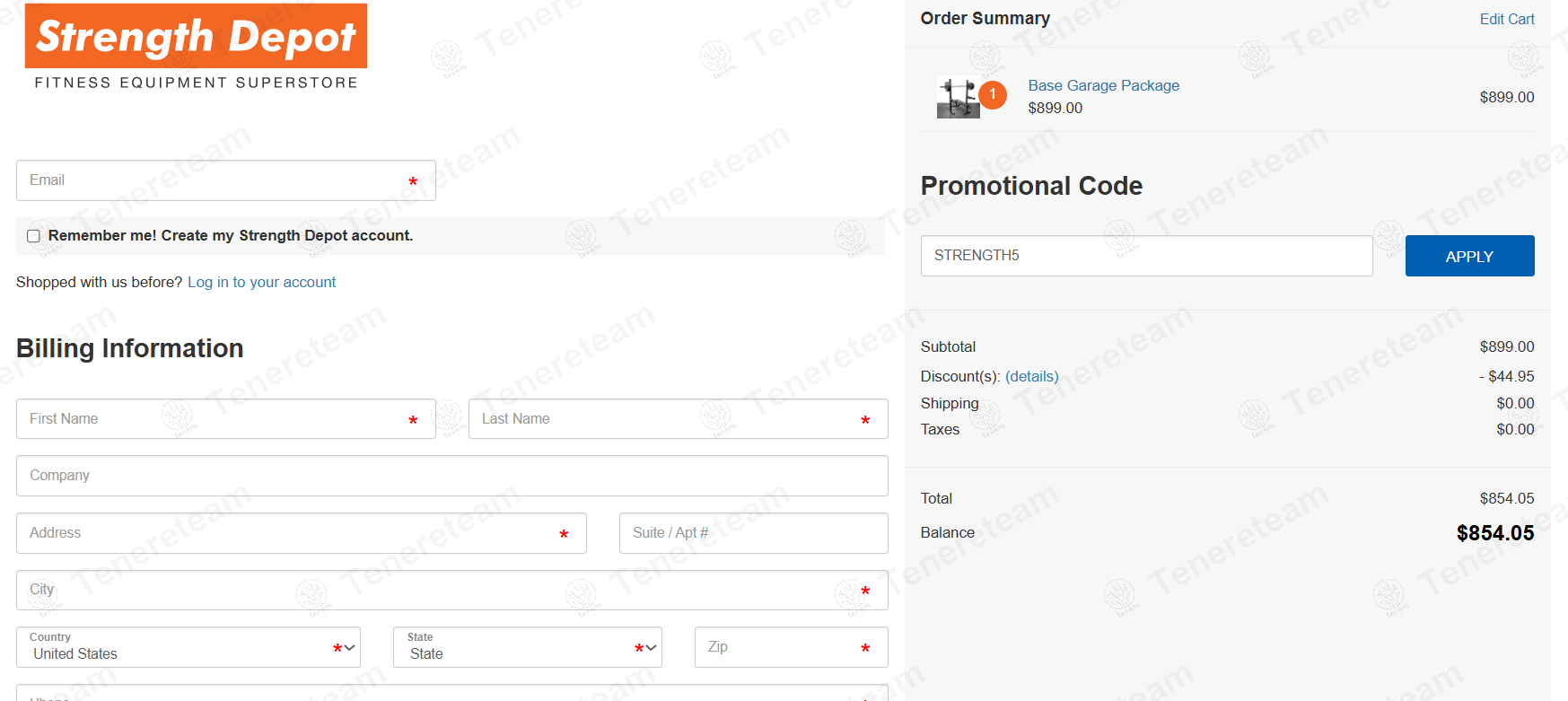Open the Base Garage Package product link
Viewport: 1568px width, 701px height.
pyautogui.click(x=1103, y=85)
